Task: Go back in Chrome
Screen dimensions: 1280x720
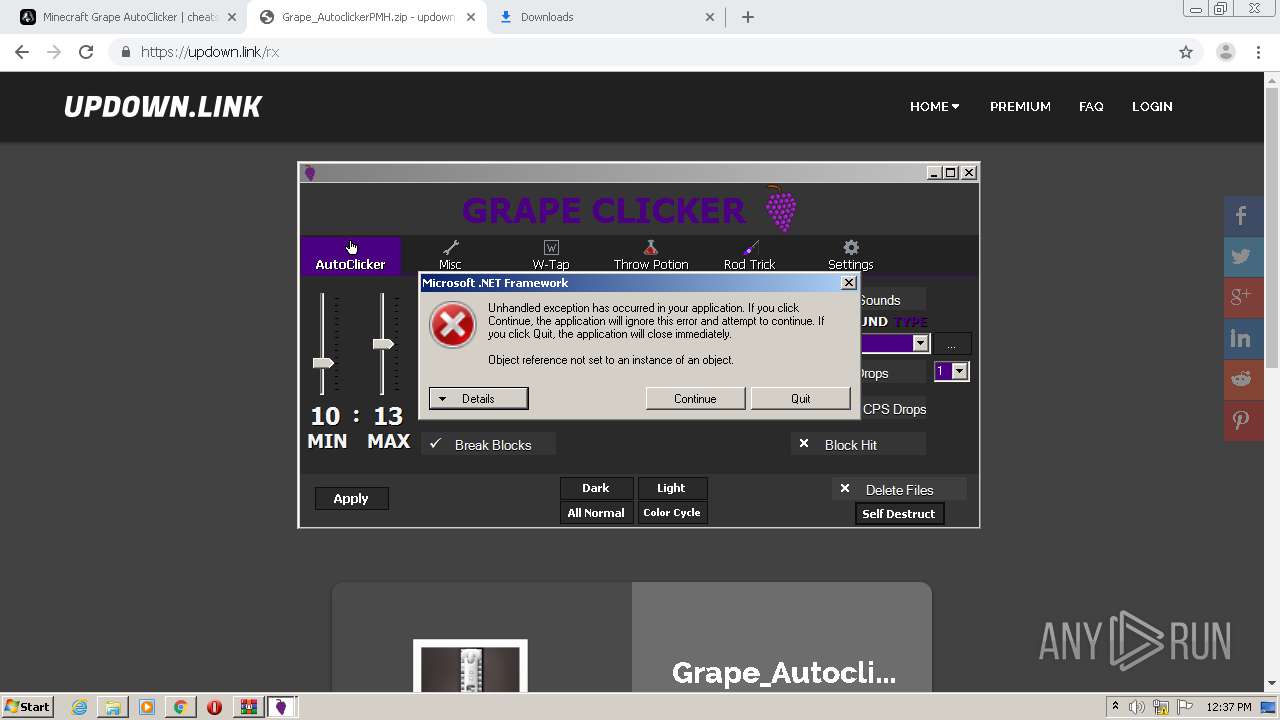Action: tap(22, 52)
